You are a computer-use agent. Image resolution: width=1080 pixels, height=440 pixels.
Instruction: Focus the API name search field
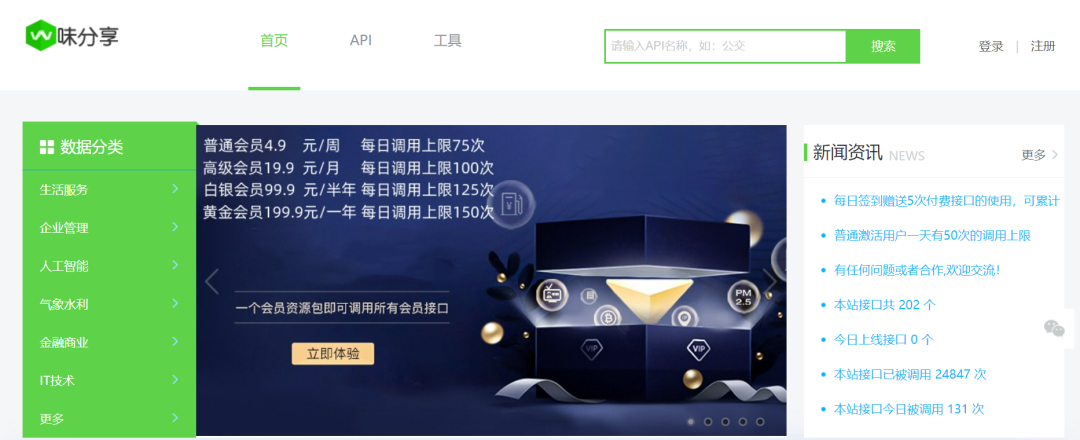(725, 46)
